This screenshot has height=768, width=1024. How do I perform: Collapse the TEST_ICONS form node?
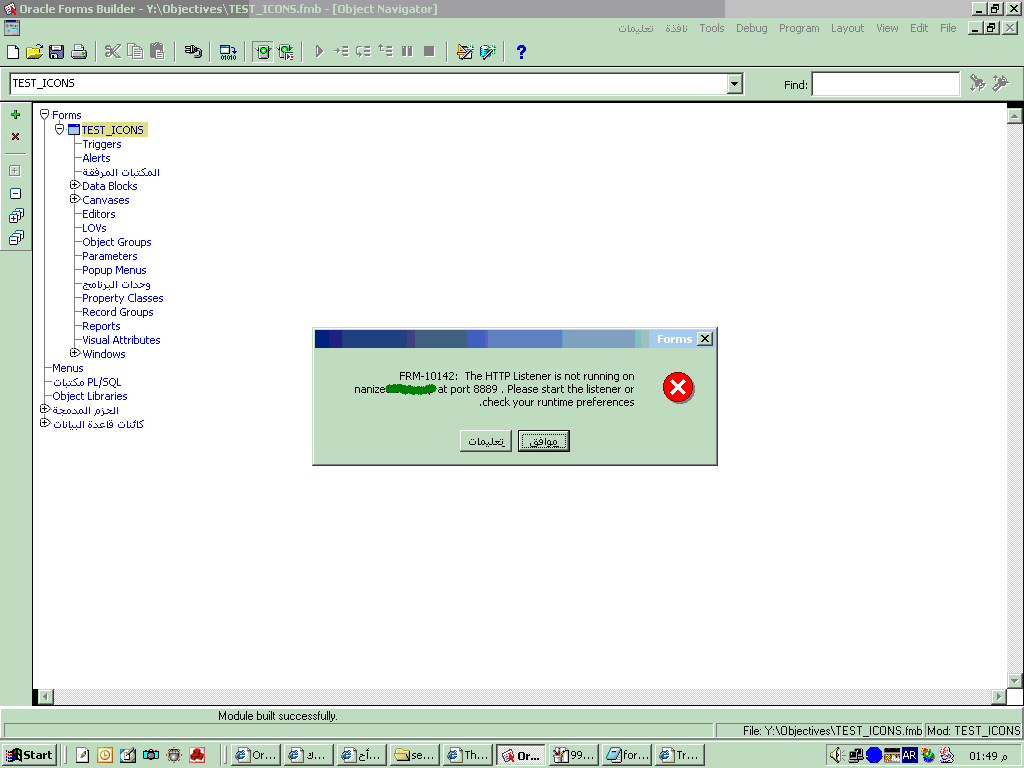point(60,129)
